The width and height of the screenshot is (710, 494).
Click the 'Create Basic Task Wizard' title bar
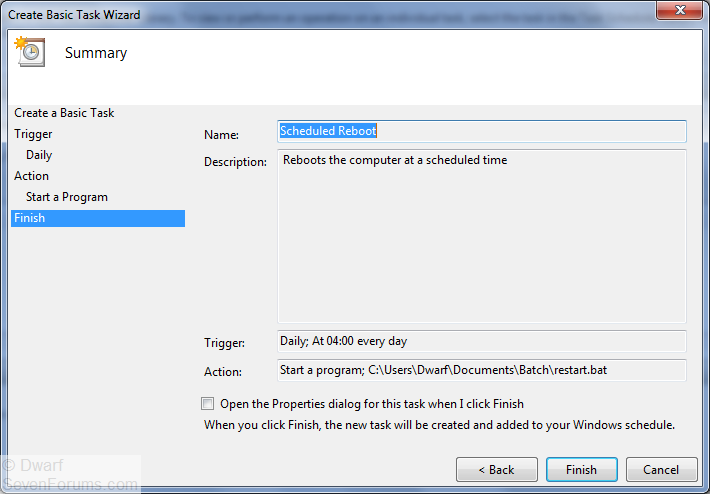pyautogui.click(x=300, y=14)
